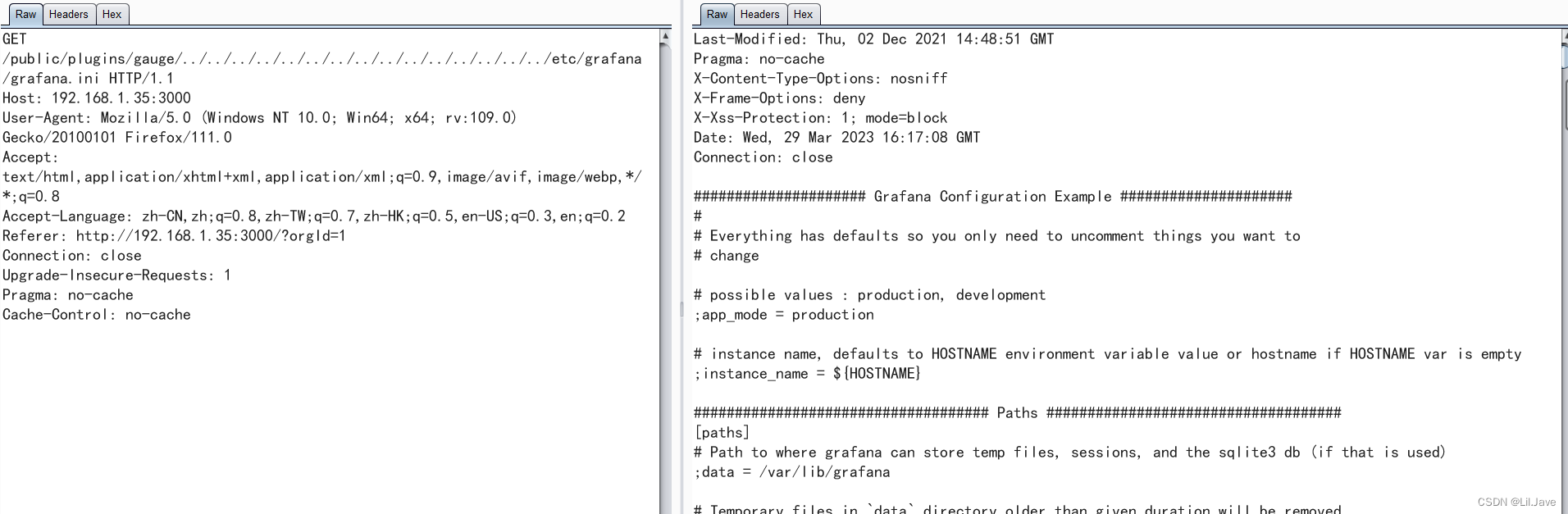The width and height of the screenshot is (1568, 514).
Task: Click the Gecko/20100101 Firefox/111.0 line
Action: click(117, 137)
